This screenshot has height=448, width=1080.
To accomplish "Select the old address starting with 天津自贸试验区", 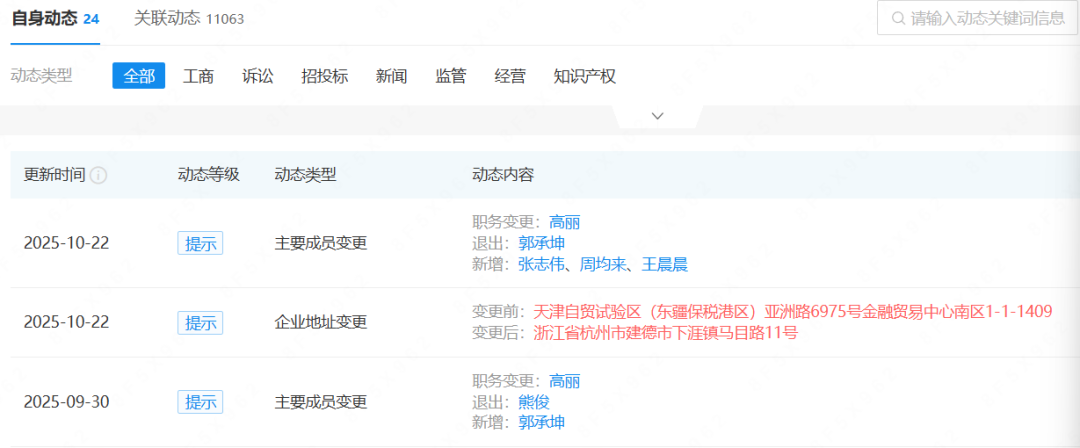I will click(x=793, y=312).
